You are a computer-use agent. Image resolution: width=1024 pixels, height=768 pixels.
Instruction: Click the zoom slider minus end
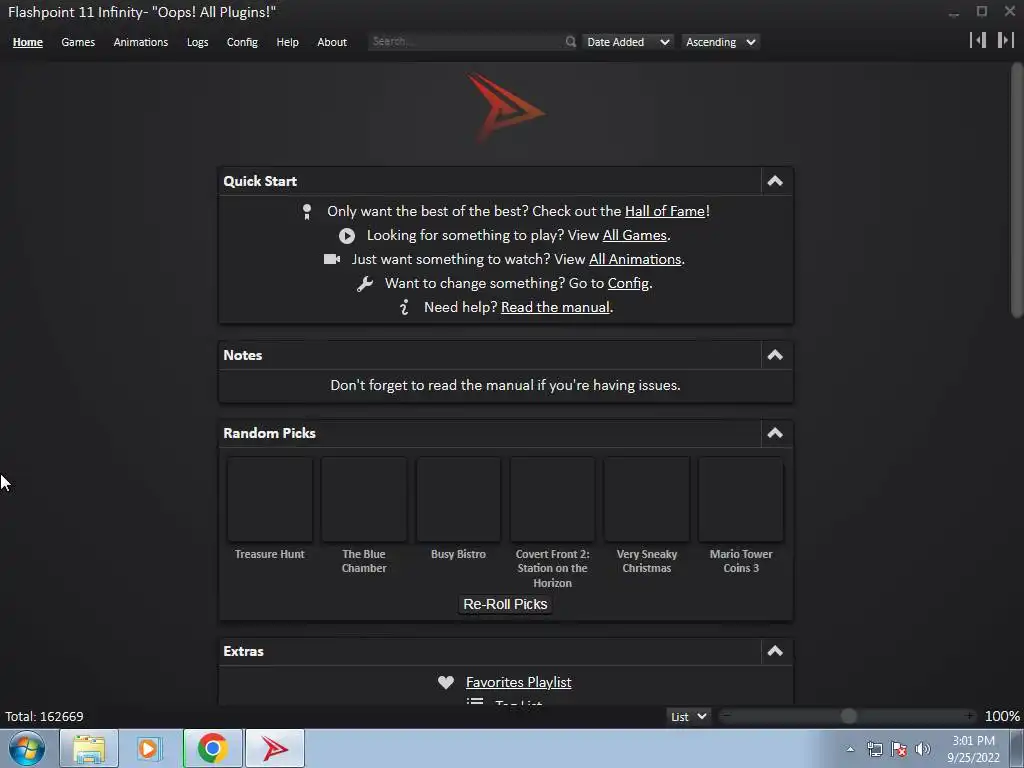[x=727, y=716]
